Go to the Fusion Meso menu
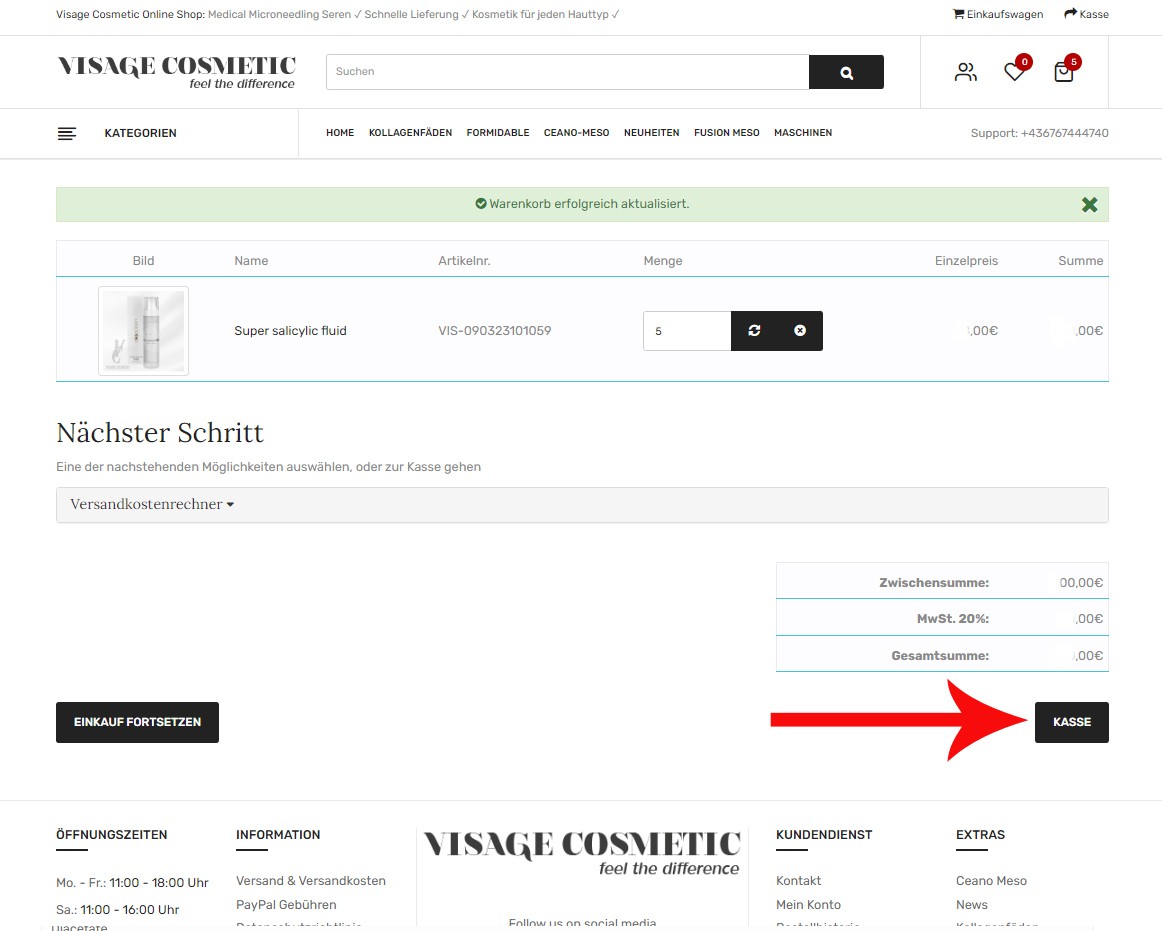 726,133
